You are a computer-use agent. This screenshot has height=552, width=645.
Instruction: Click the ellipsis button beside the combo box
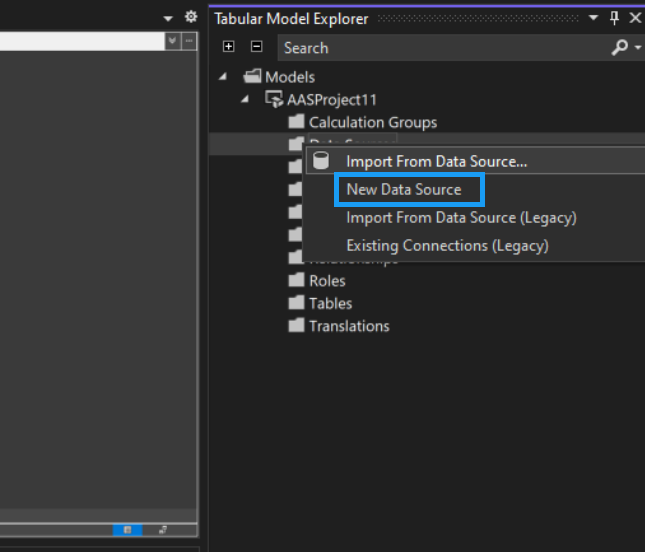click(189, 41)
